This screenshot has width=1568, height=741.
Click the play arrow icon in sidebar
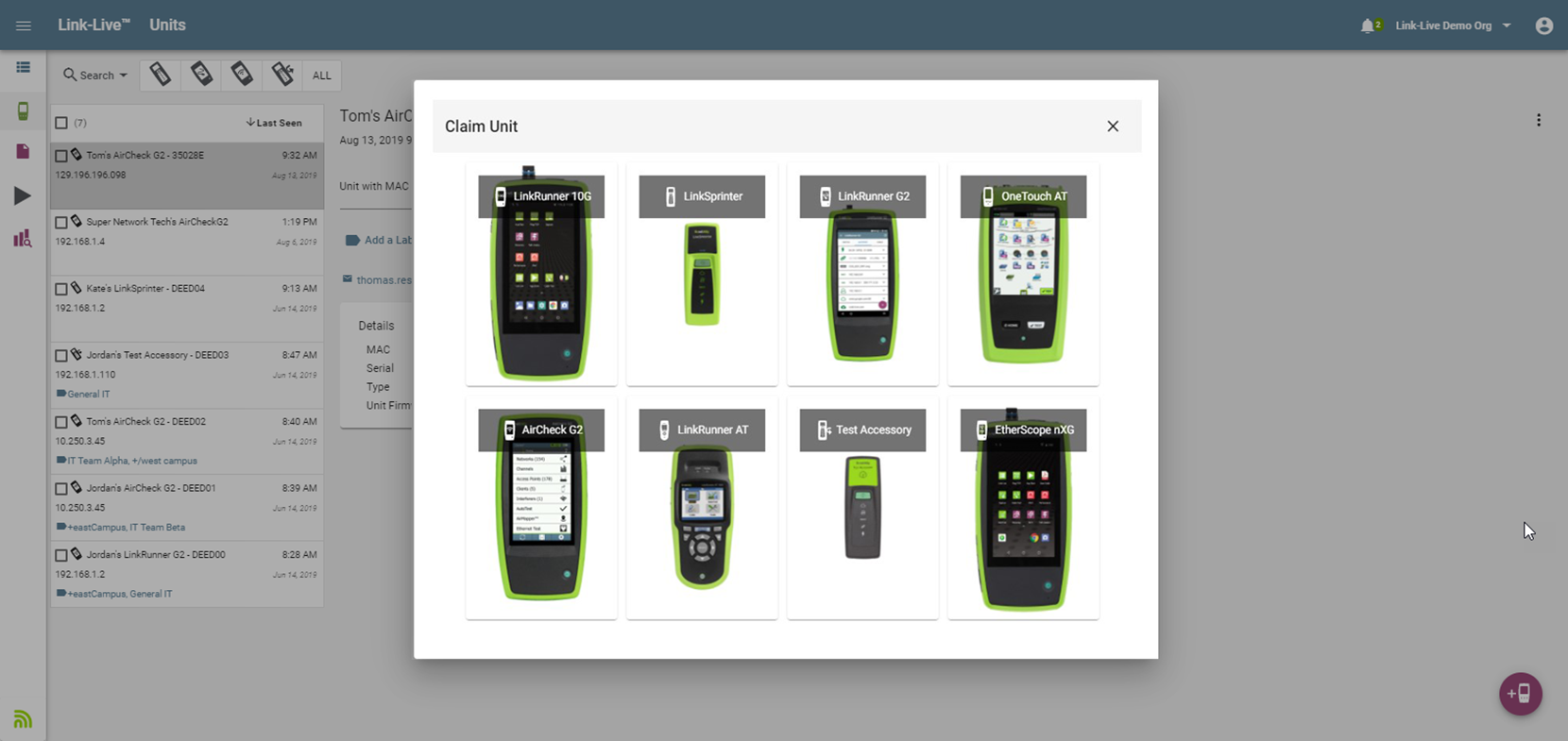pos(23,196)
